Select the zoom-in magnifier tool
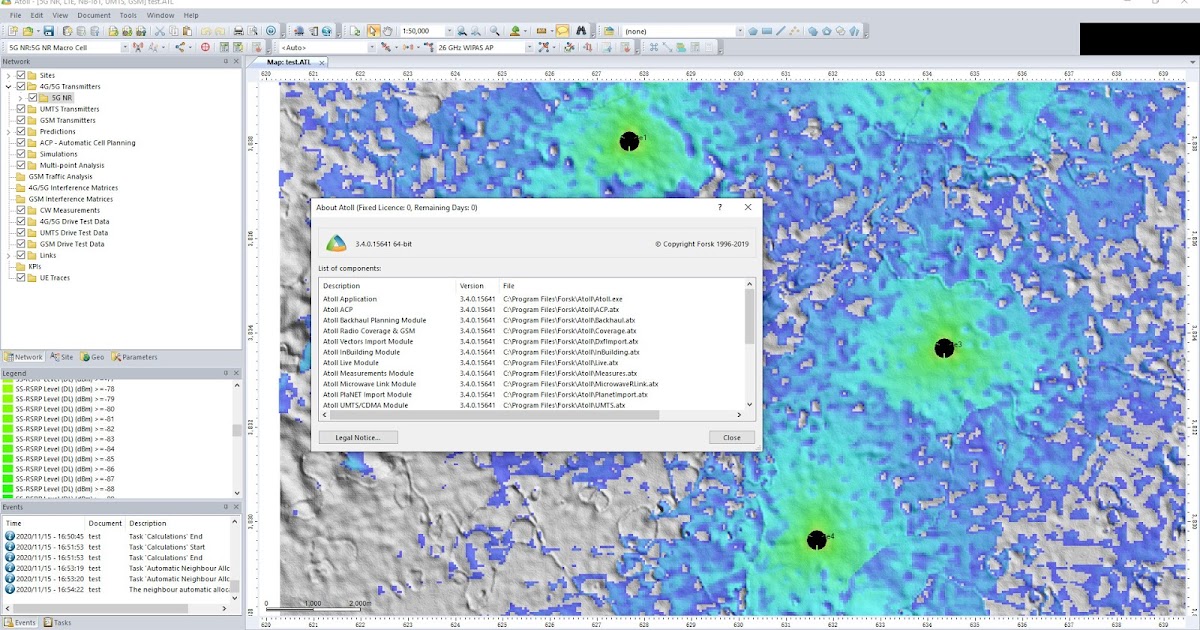The height and width of the screenshot is (630, 1200). pos(461,31)
